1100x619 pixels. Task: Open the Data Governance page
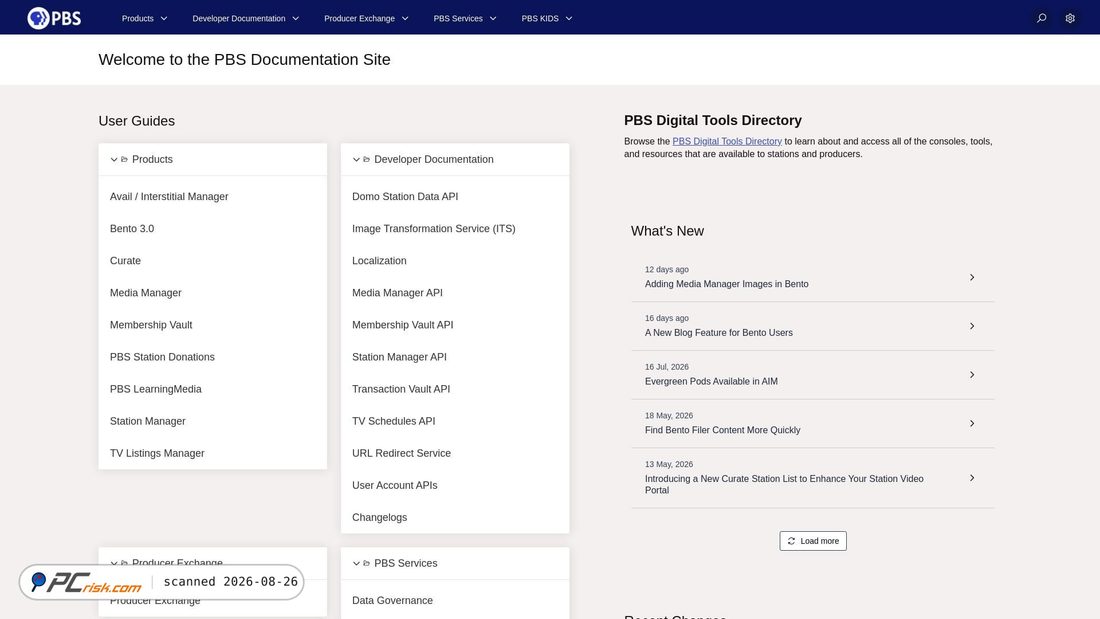(392, 600)
